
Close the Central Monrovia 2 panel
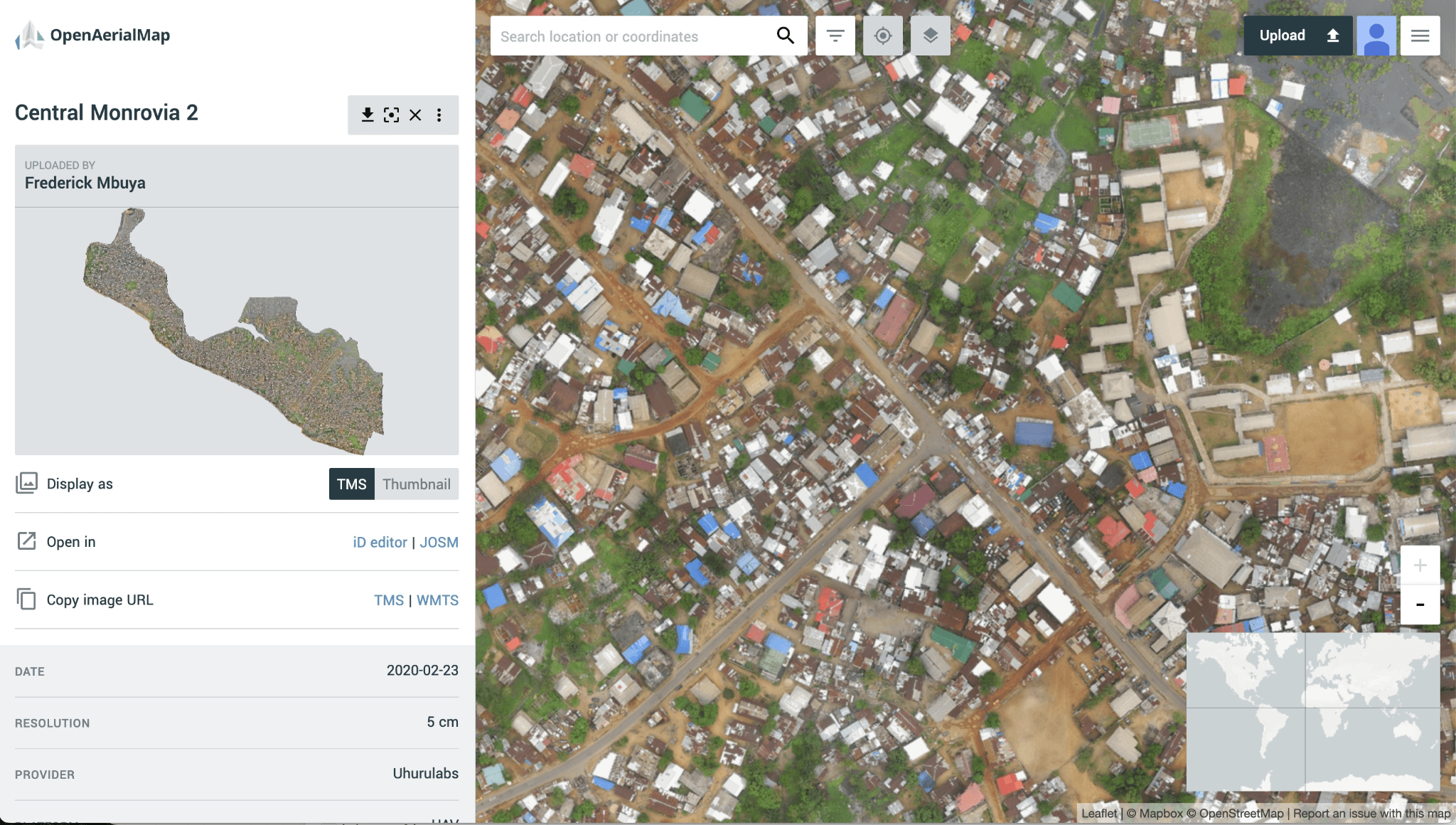(415, 115)
